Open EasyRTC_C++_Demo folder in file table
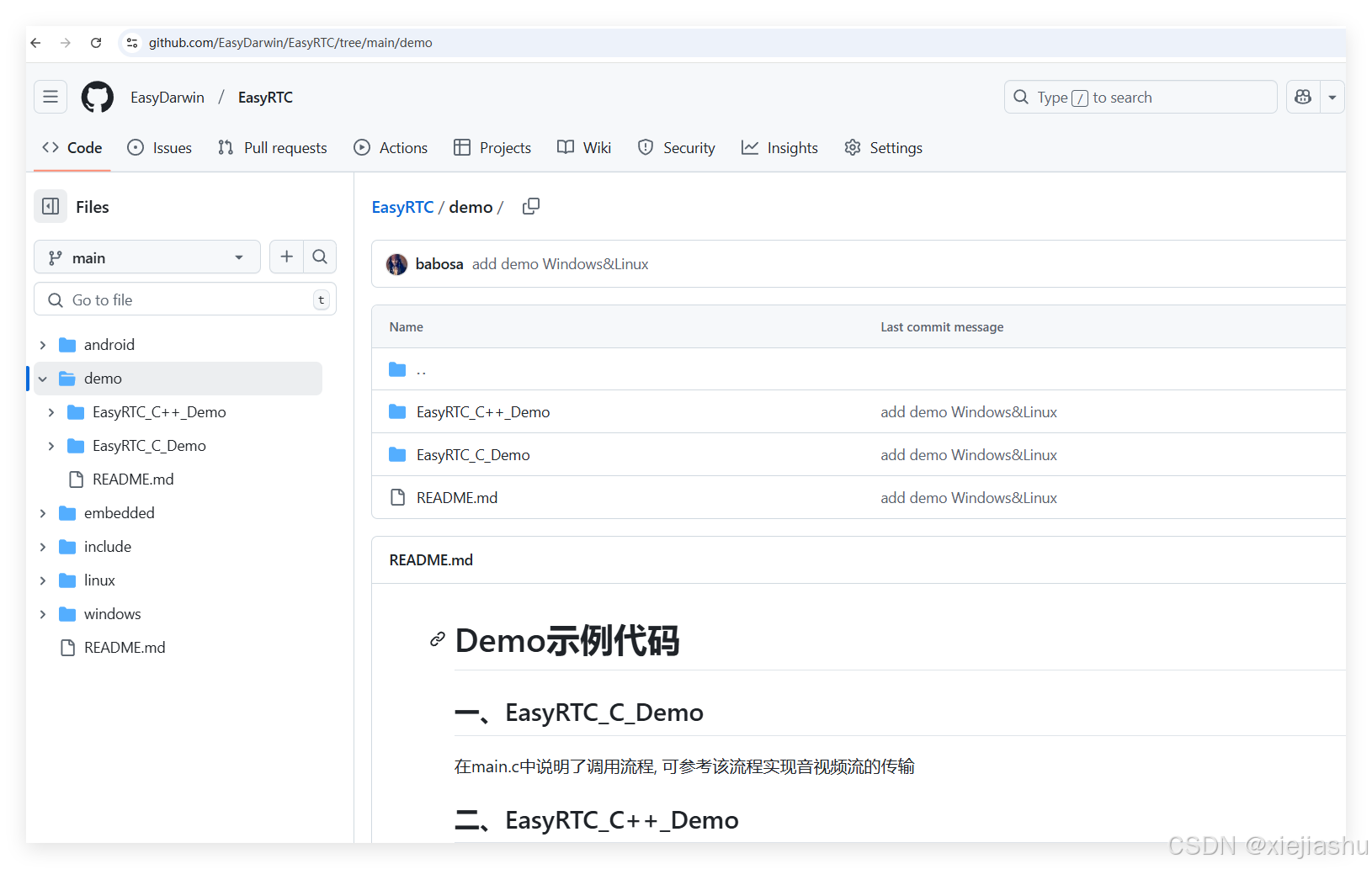The height and width of the screenshot is (869, 1372). 483,412
